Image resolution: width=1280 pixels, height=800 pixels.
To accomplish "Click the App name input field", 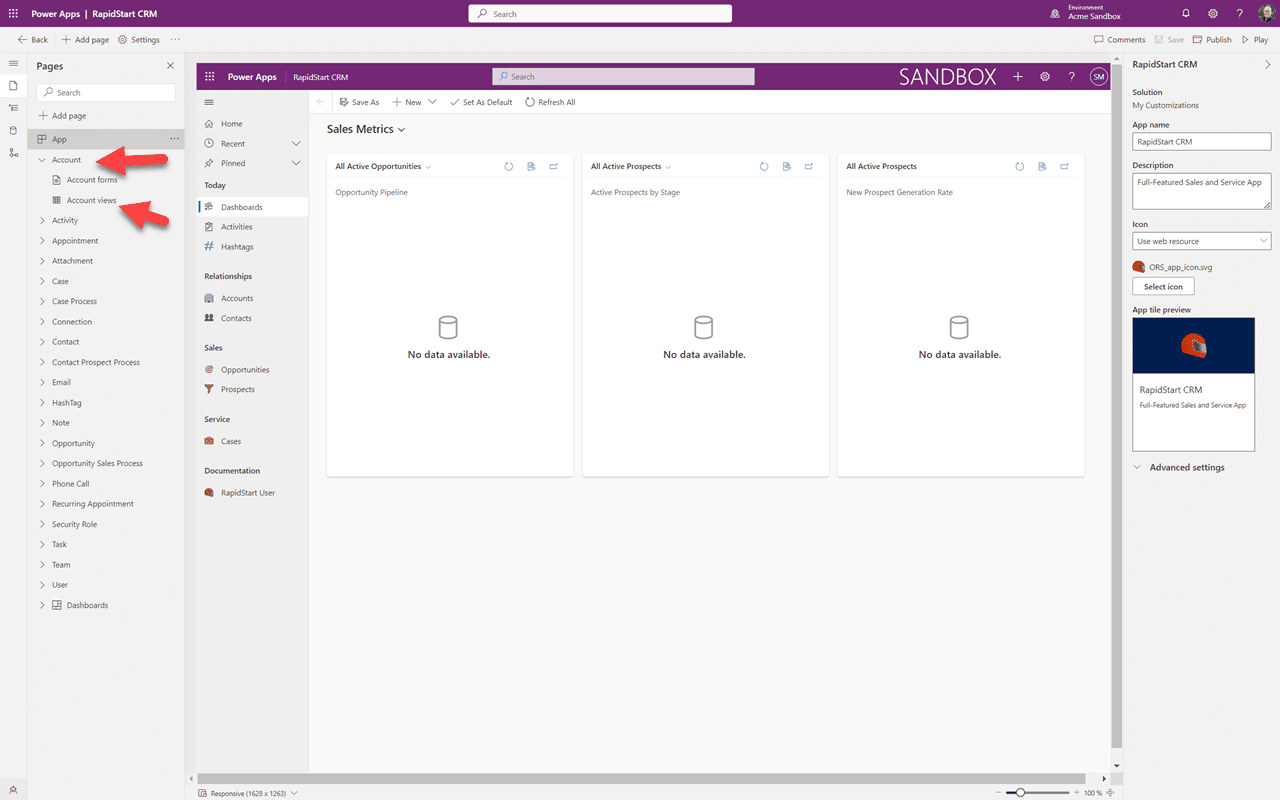I will (1201, 141).
